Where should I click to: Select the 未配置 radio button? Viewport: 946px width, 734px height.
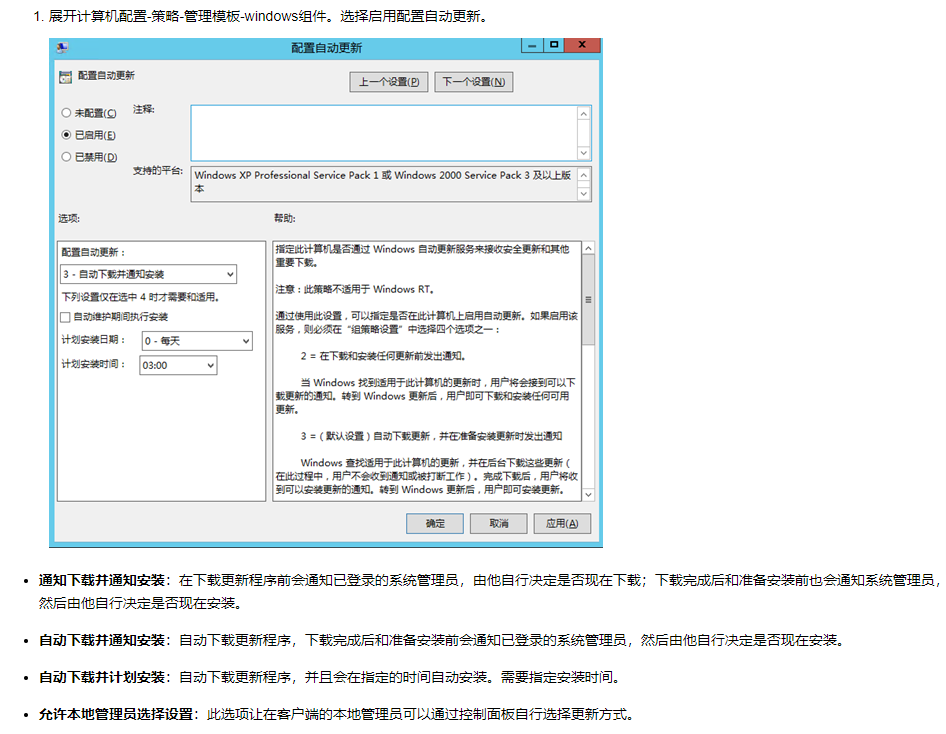66,113
